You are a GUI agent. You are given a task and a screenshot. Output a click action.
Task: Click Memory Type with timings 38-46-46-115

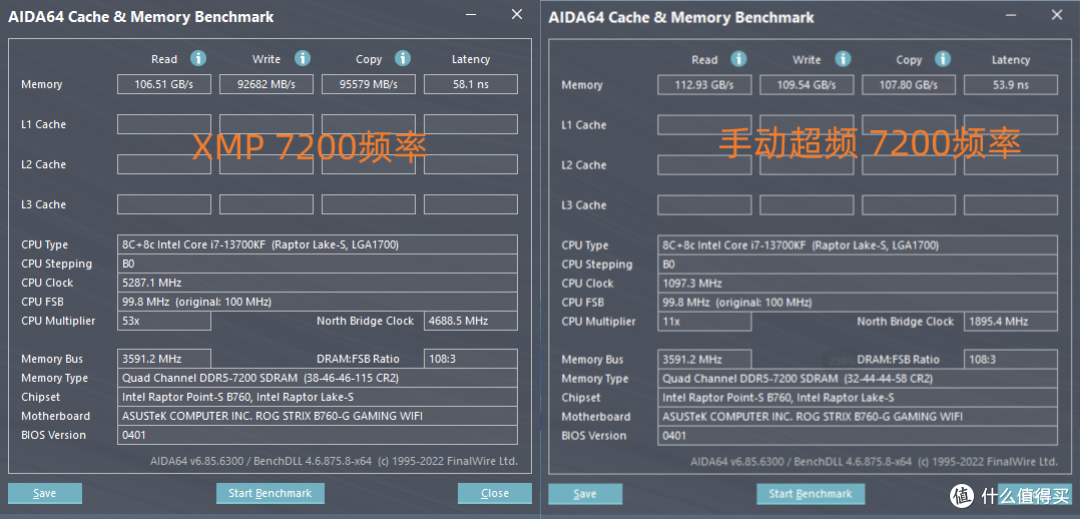click(318, 378)
